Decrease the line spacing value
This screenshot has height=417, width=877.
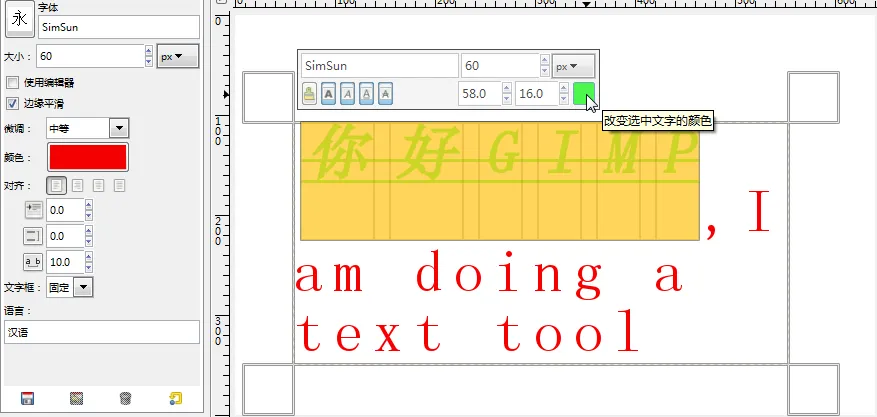coord(89,241)
